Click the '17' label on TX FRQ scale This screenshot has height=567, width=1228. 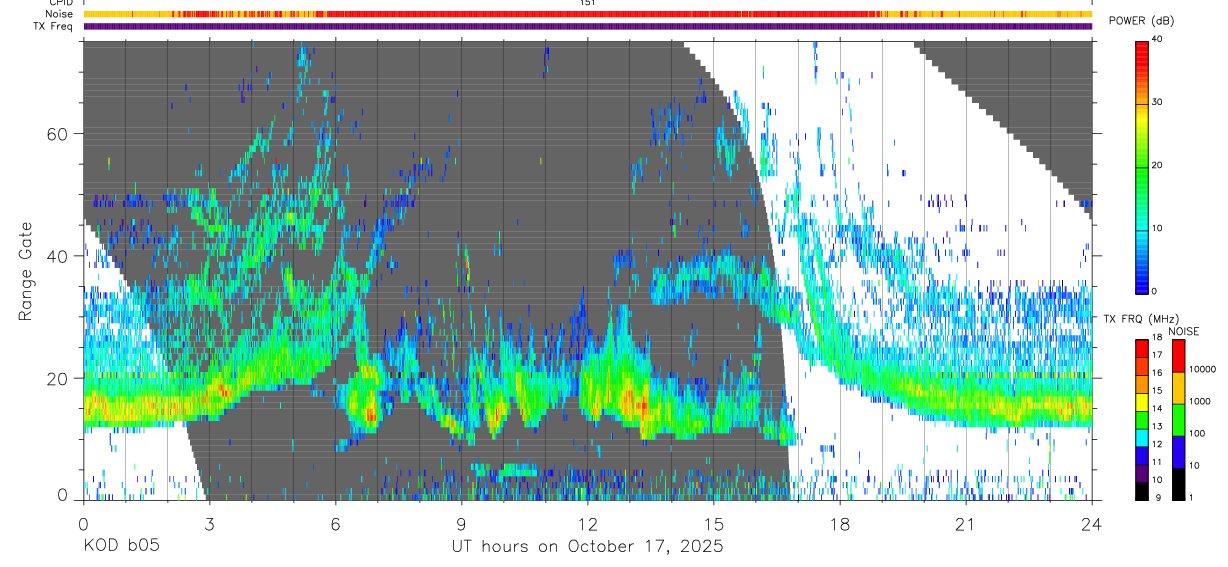click(1157, 355)
